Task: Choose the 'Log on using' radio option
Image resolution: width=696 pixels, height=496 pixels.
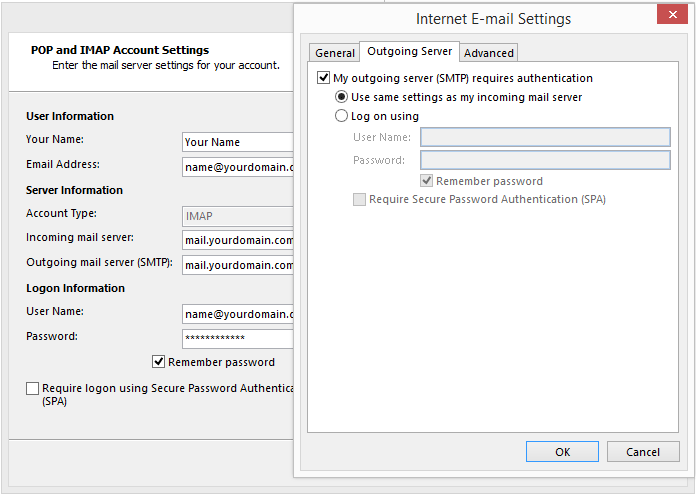Action: 342,116
